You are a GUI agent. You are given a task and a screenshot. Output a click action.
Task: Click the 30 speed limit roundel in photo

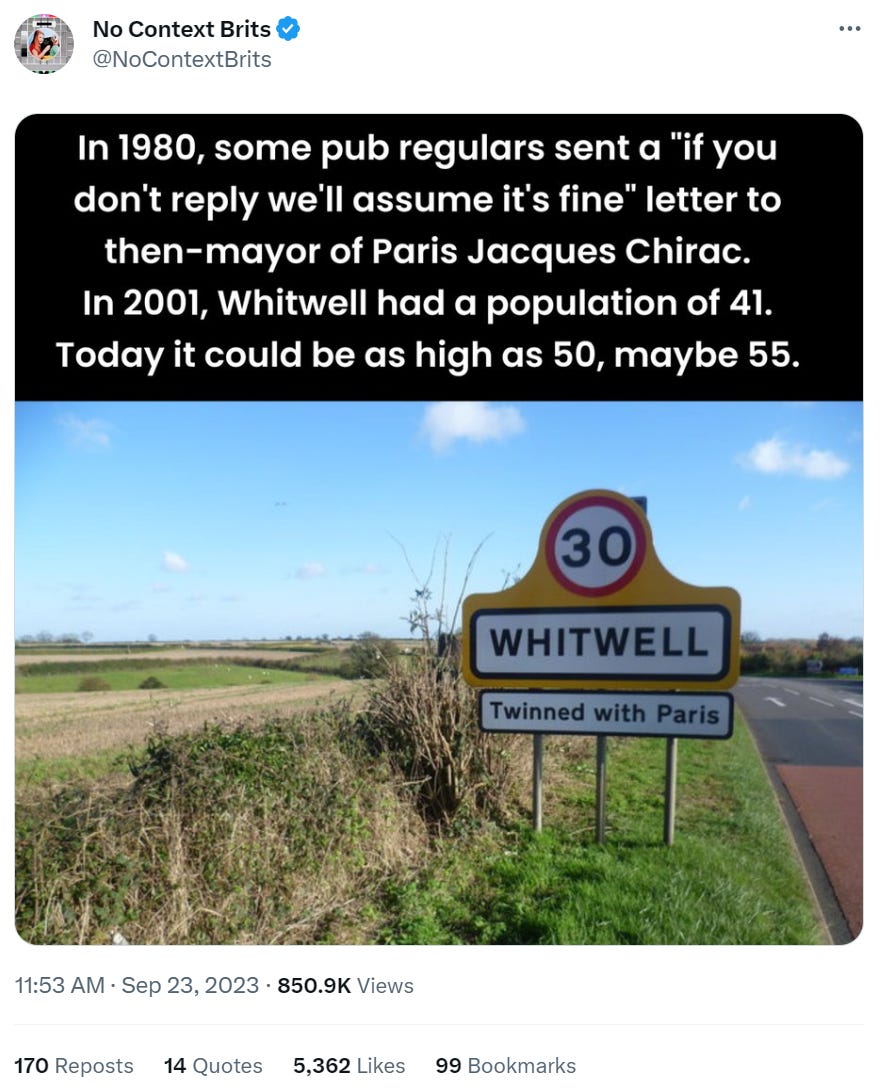tap(595, 545)
